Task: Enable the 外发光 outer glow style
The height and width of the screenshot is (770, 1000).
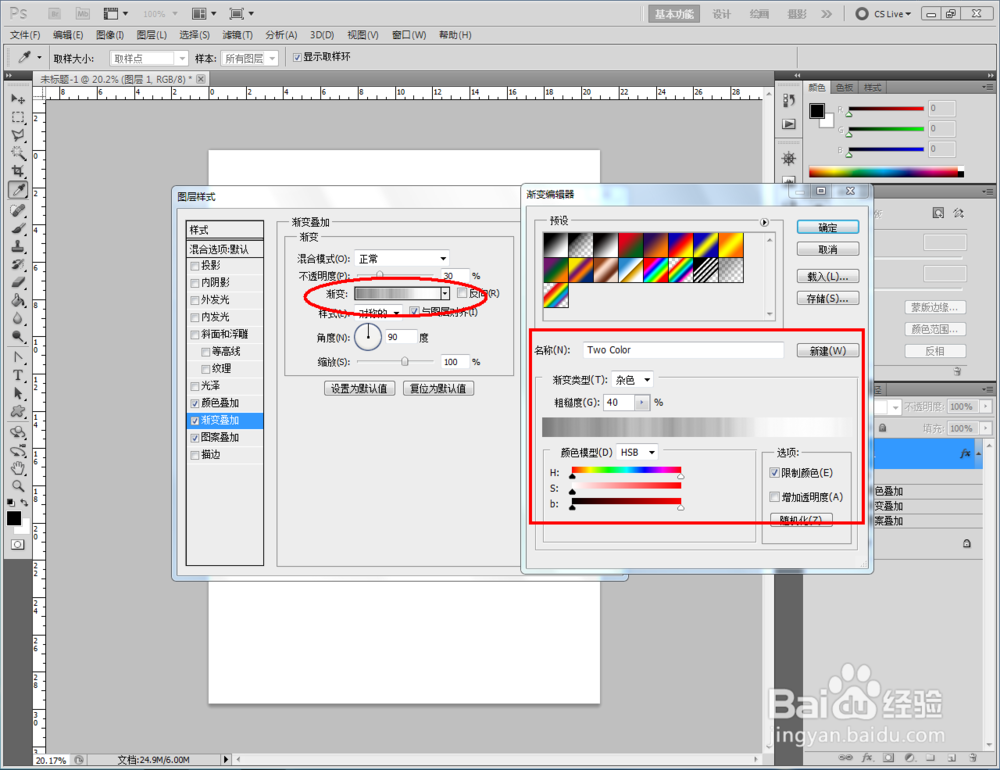Action: (195, 300)
